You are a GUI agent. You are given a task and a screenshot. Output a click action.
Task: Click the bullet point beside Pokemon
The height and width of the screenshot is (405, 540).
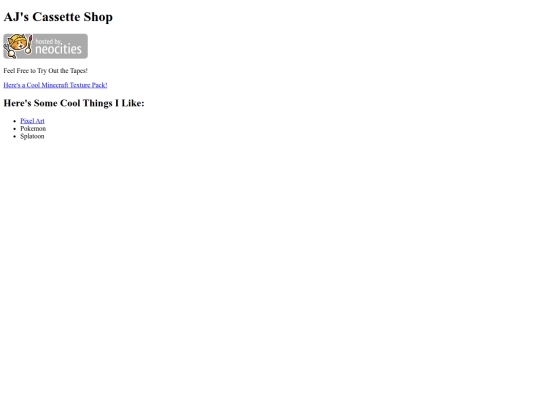click(14, 129)
